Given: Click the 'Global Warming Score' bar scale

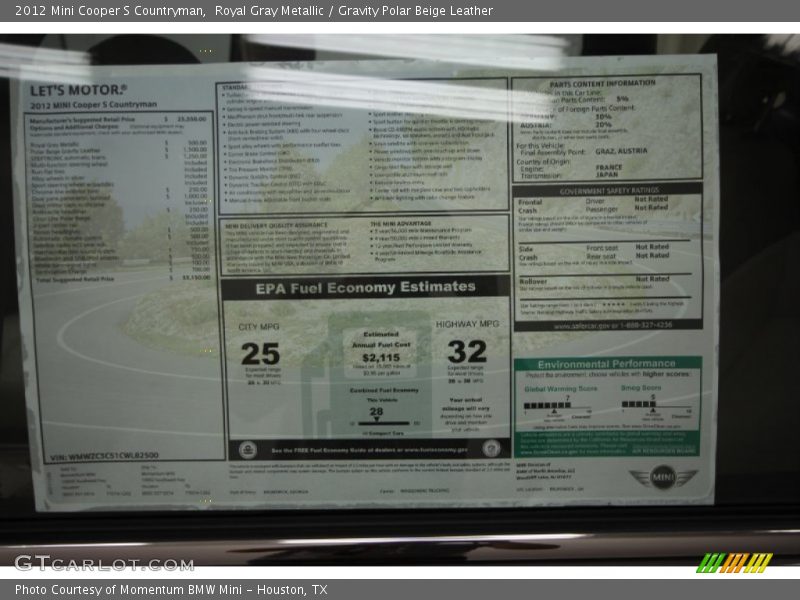Looking at the screenshot, I should pyautogui.click(x=557, y=407).
